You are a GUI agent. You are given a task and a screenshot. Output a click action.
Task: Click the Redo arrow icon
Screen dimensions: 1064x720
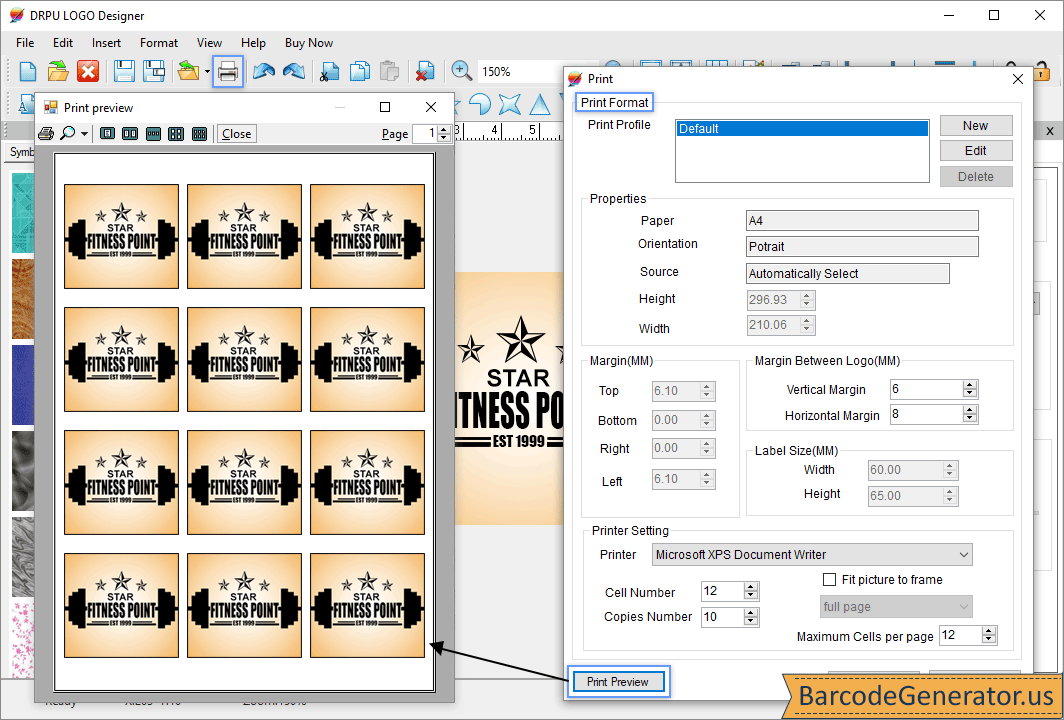294,71
